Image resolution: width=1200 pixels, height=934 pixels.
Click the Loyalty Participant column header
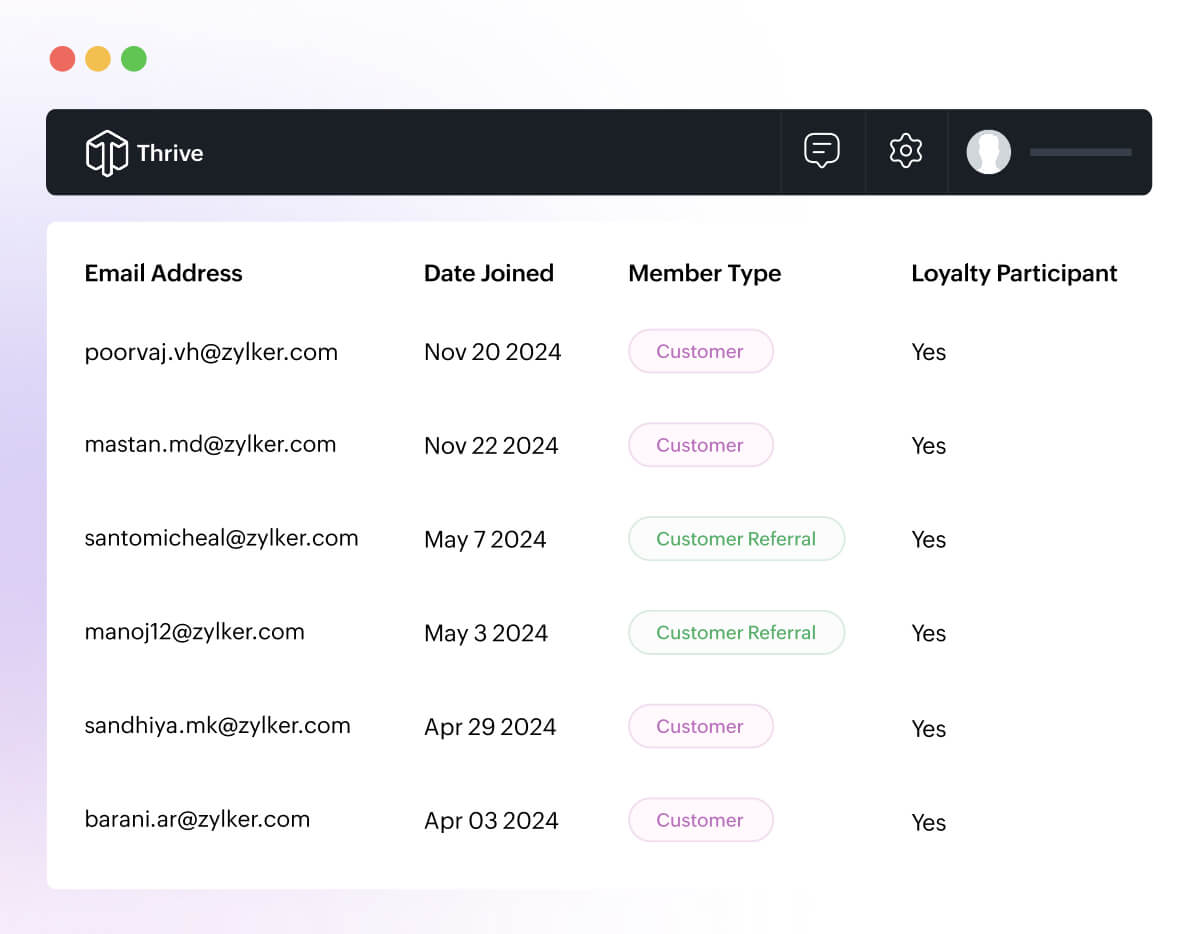[1014, 273]
